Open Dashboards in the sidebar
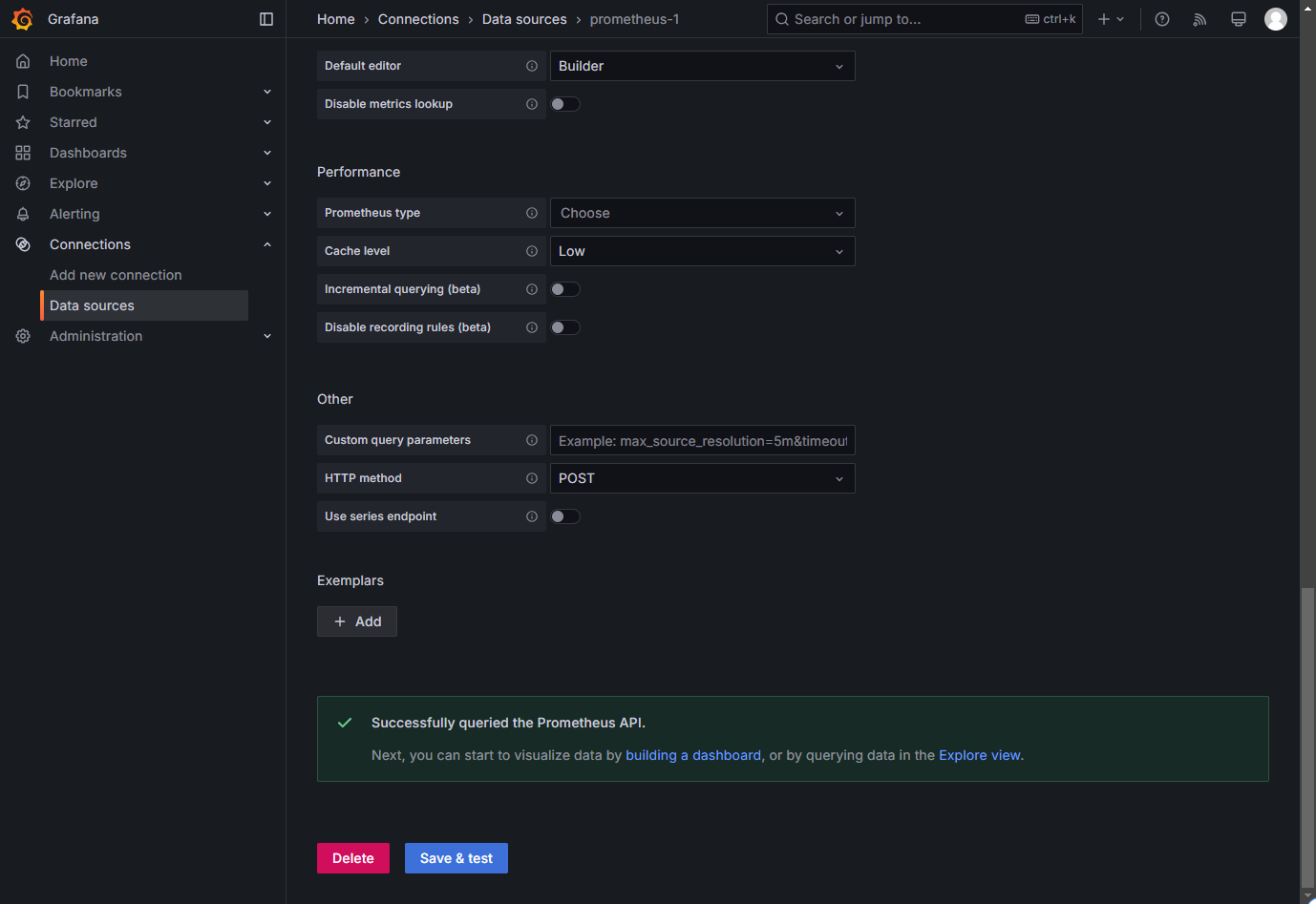1316x904 pixels. tap(88, 153)
